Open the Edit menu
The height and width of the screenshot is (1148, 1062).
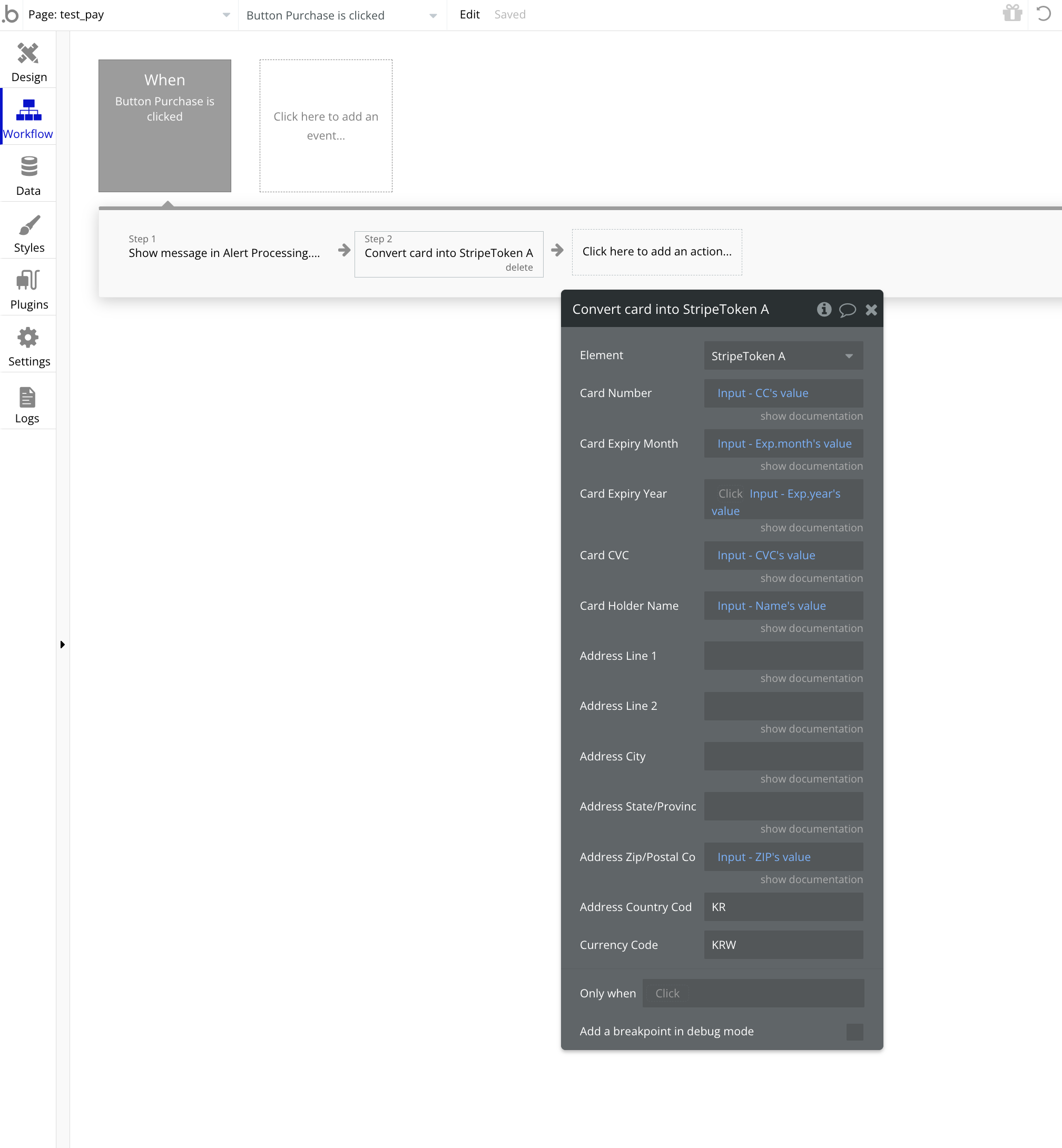(469, 15)
